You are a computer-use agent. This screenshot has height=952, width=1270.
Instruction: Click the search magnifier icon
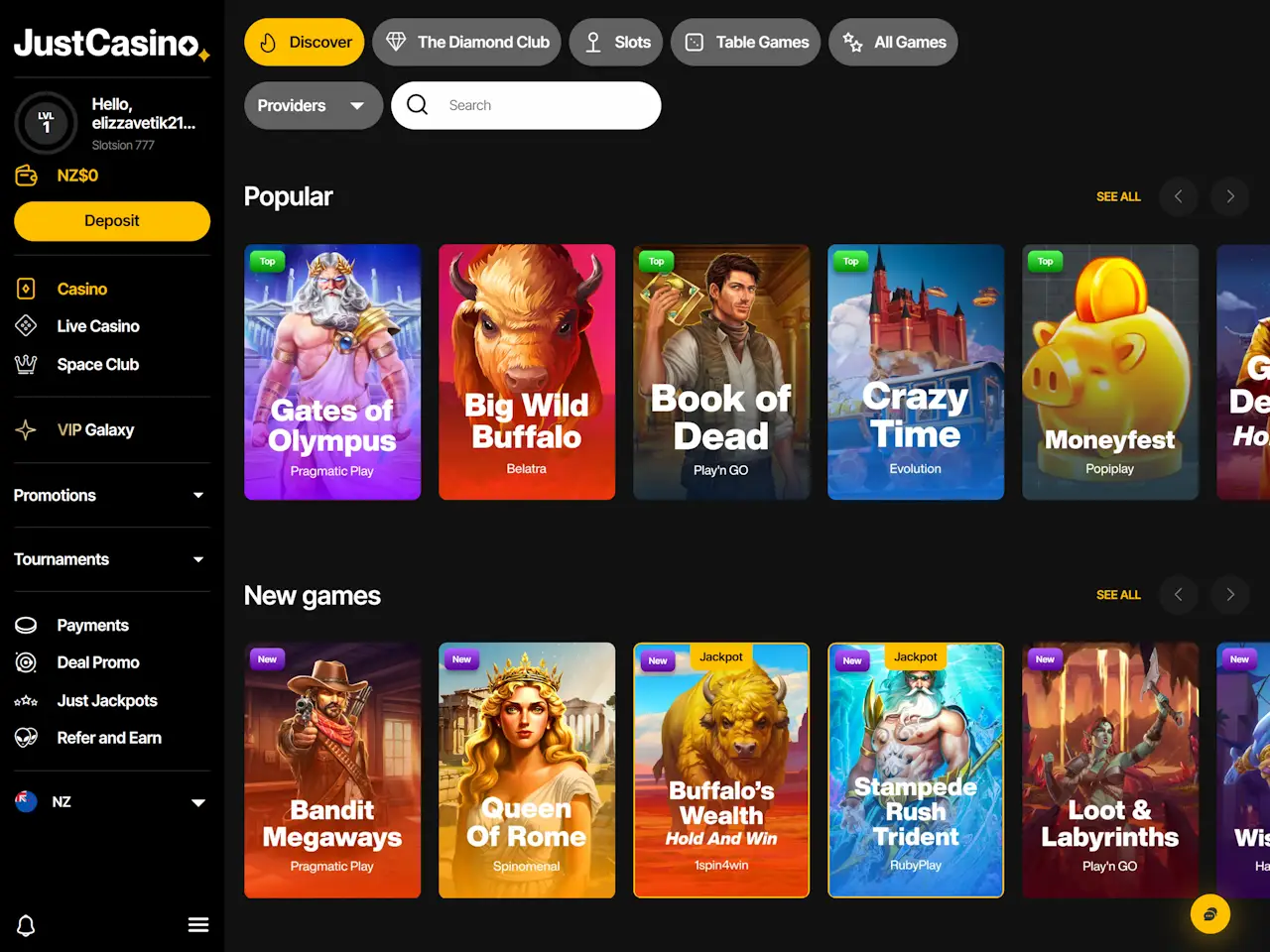(x=418, y=105)
